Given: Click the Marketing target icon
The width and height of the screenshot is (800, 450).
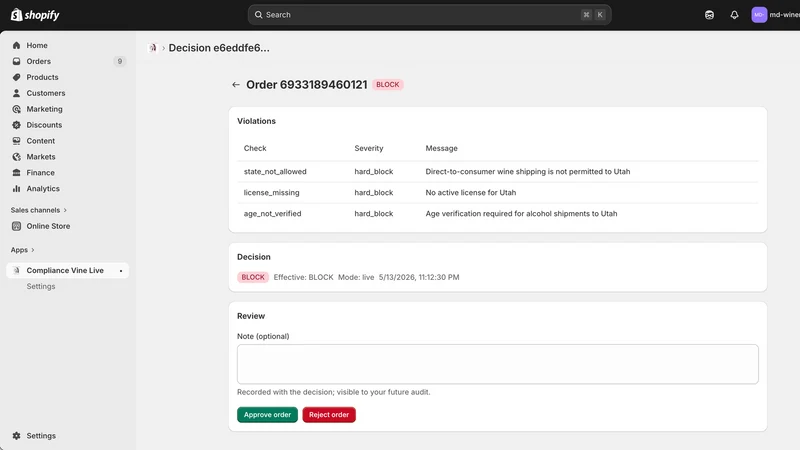Looking at the screenshot, I should click(x=16, y=109).
